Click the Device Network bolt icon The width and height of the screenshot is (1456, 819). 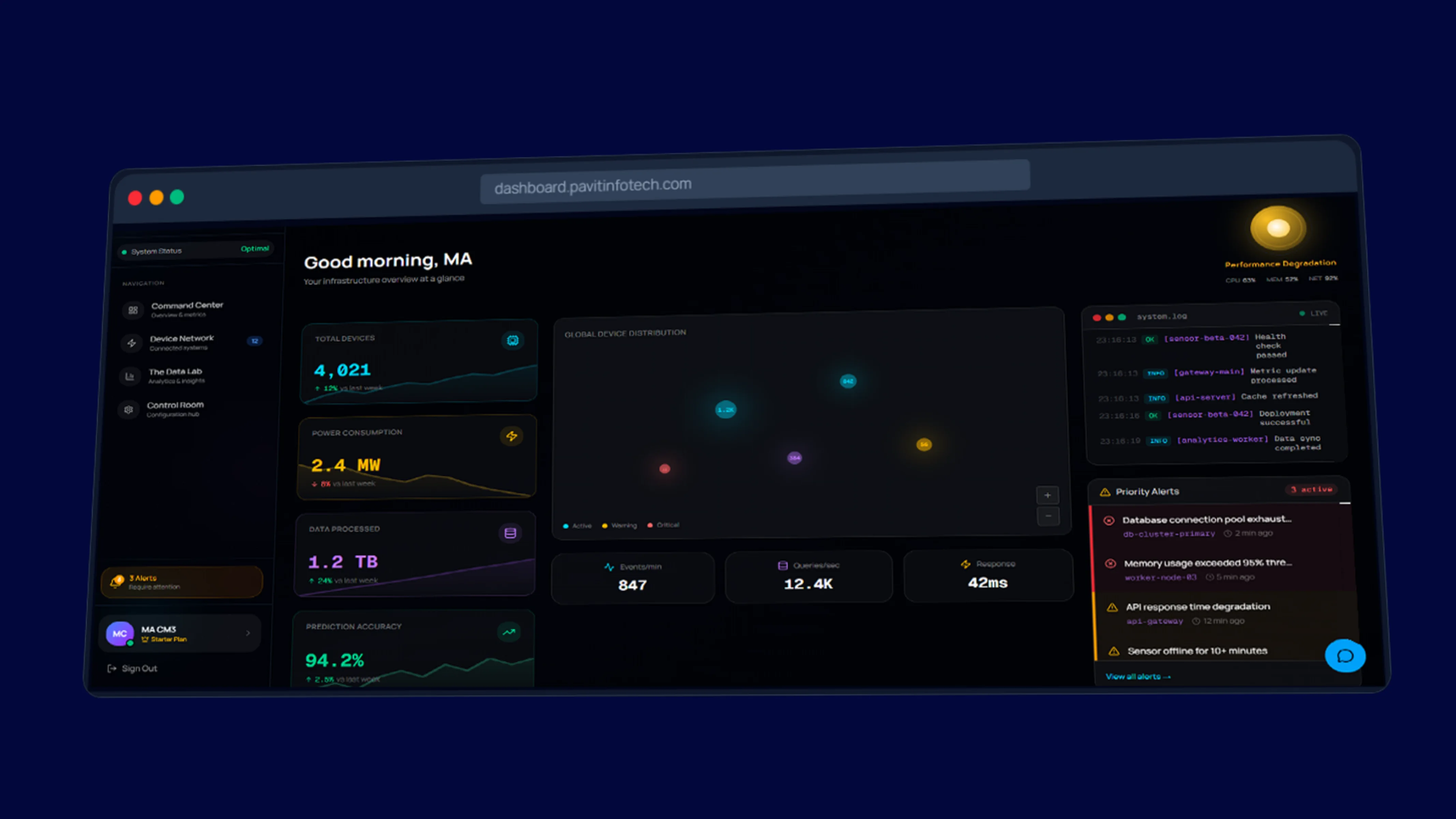(132, 343)
